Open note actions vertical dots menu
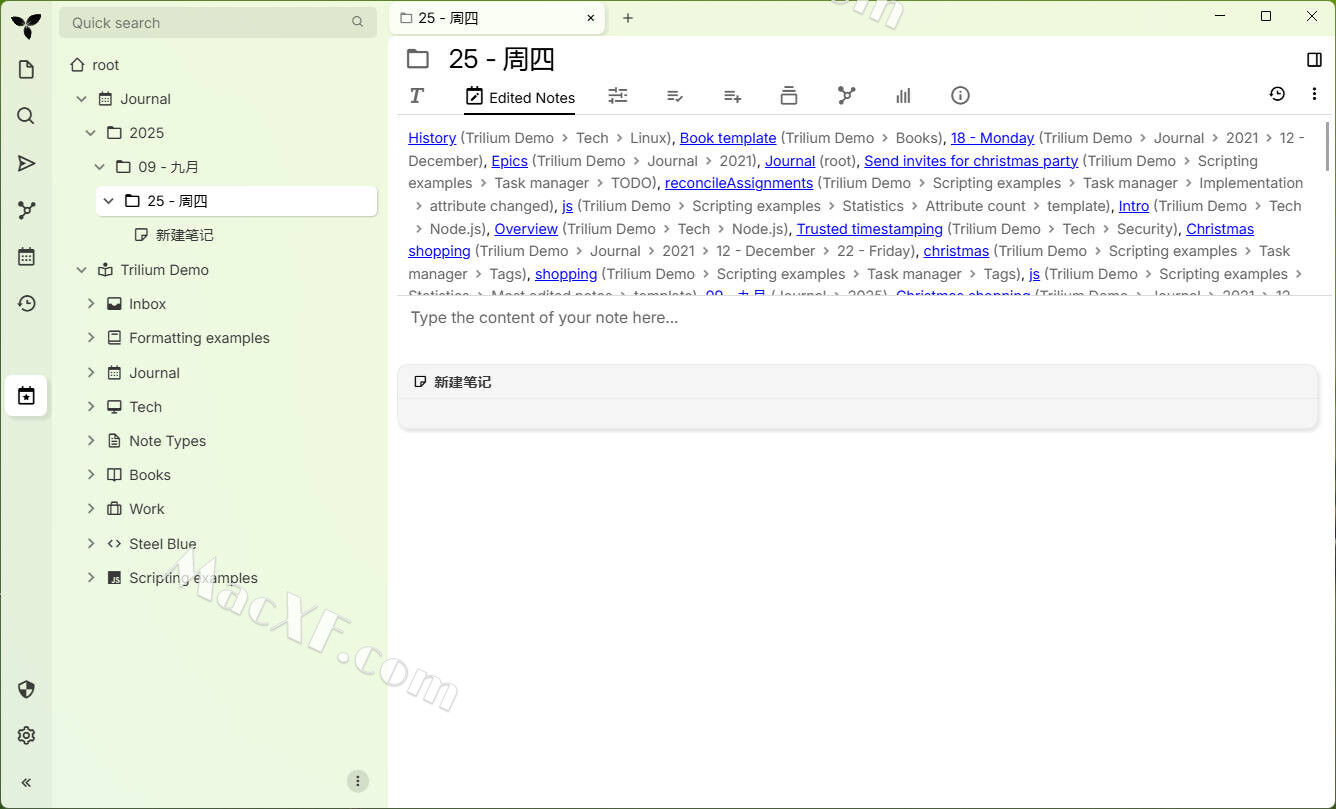This screenshot has height=809, width=1336. (x=1314, y=94)
